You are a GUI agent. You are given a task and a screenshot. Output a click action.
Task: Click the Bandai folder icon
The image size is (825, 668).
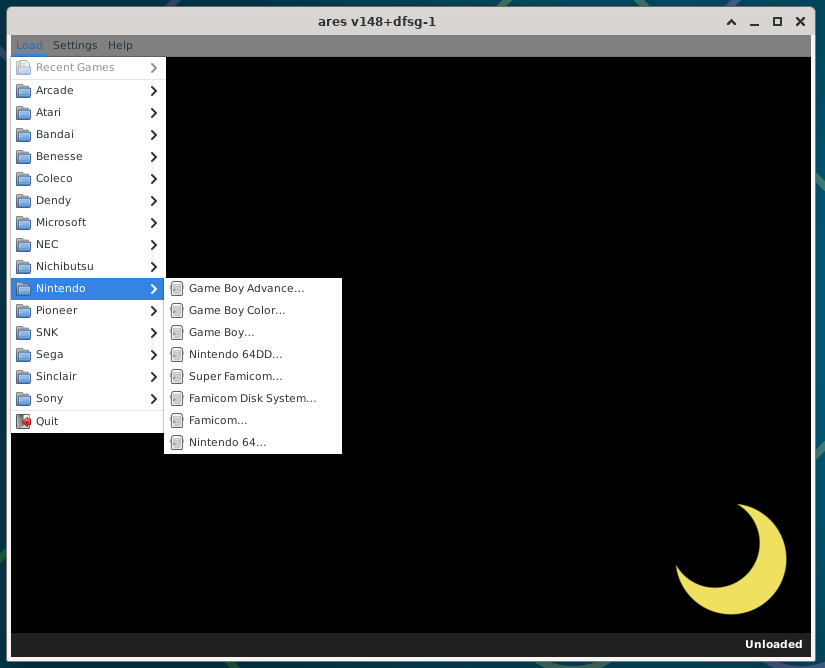(23, 135)
